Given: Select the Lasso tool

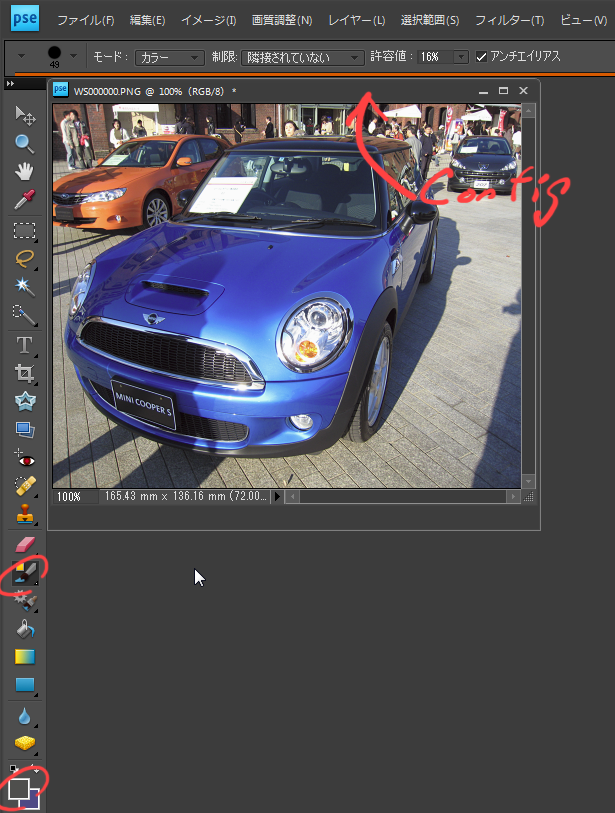Looking at the screenshot, I should 24,258.
